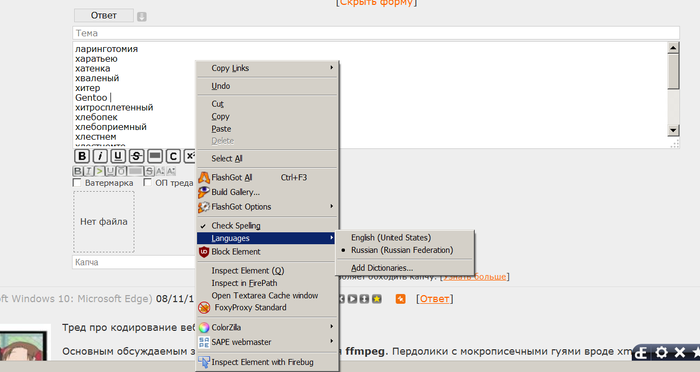The width and height of the screenshot is (700, 372).
Task: Open the Узнать больше link
Action: point(475,277)
